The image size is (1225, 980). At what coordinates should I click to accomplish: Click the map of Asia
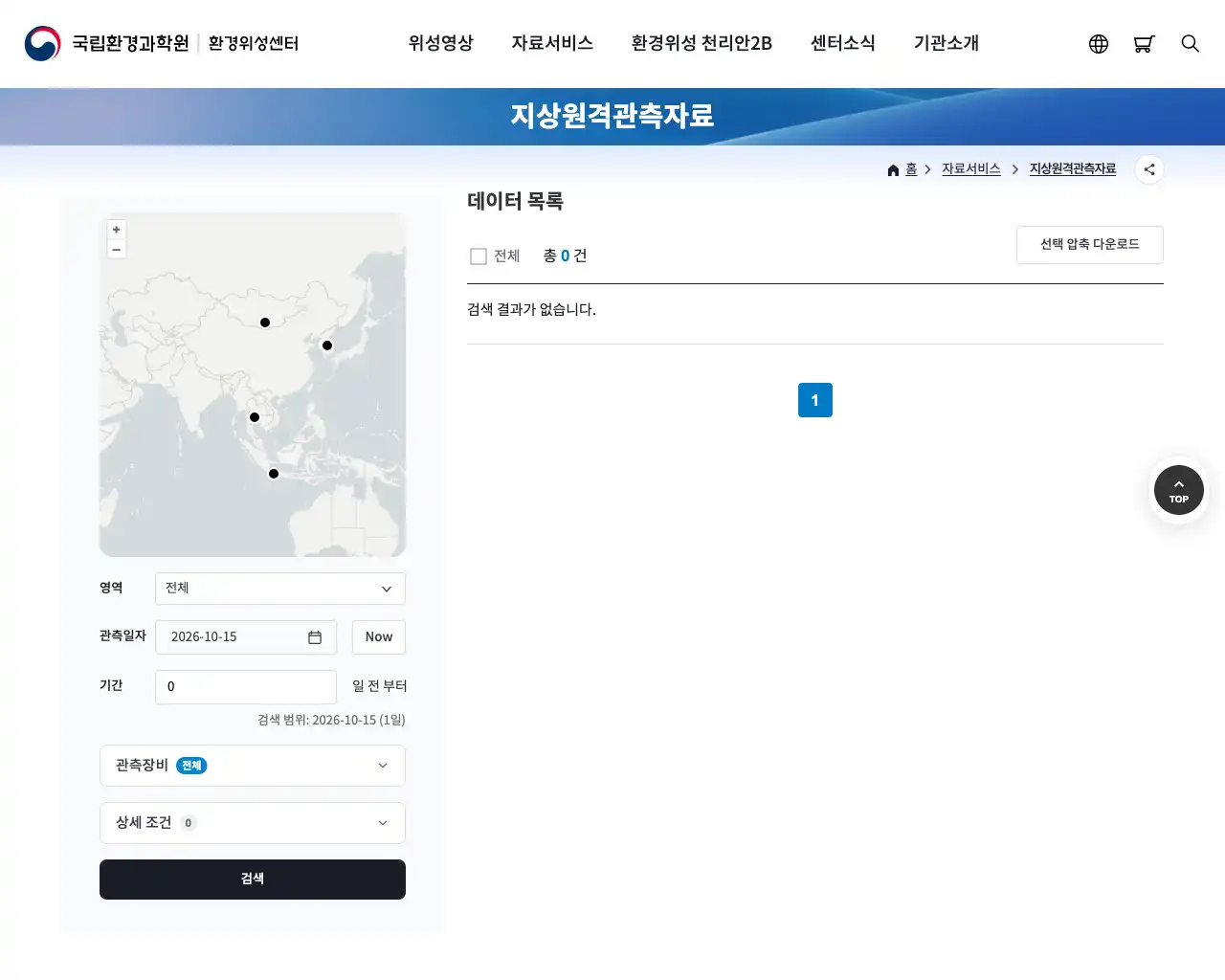[253, 385]
